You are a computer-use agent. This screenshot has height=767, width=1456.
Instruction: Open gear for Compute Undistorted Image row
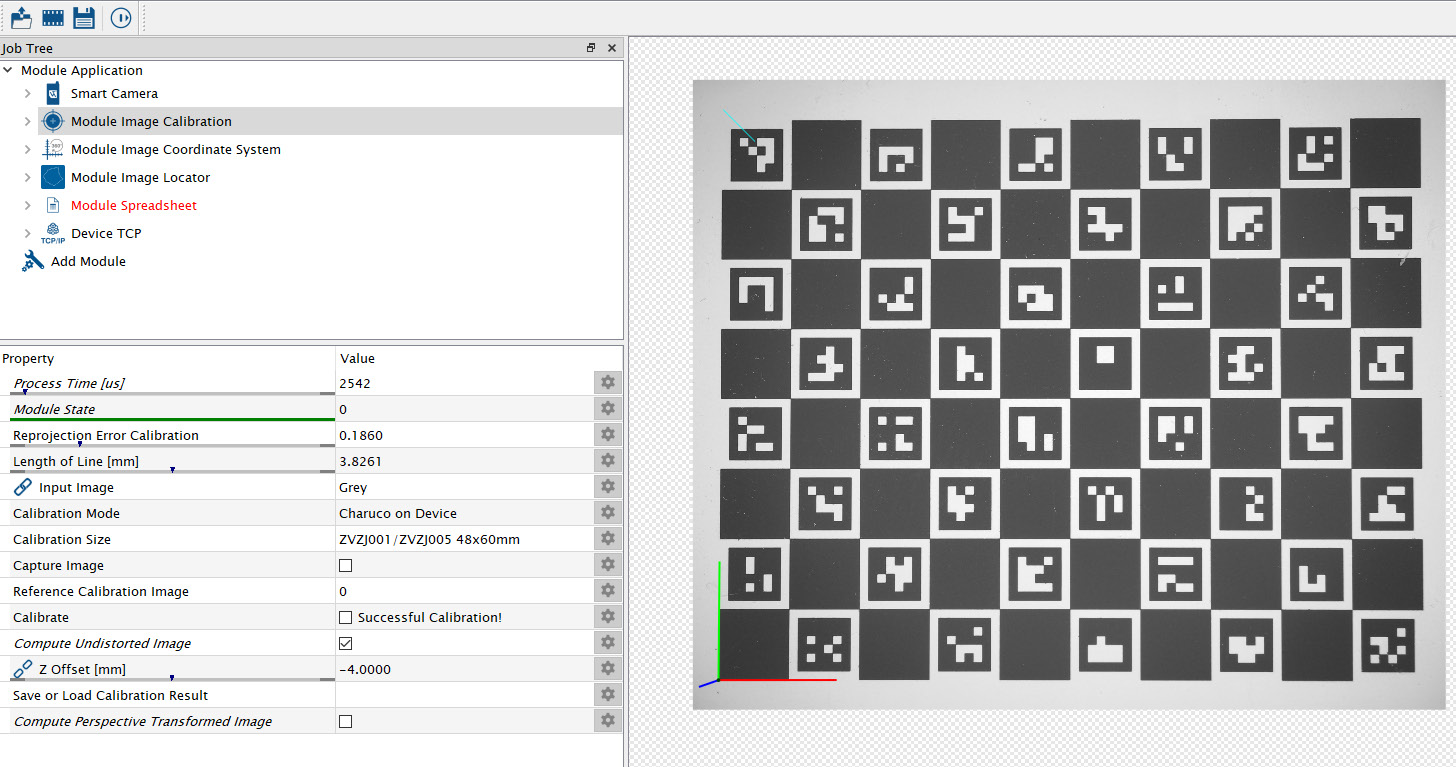[607, 643]
